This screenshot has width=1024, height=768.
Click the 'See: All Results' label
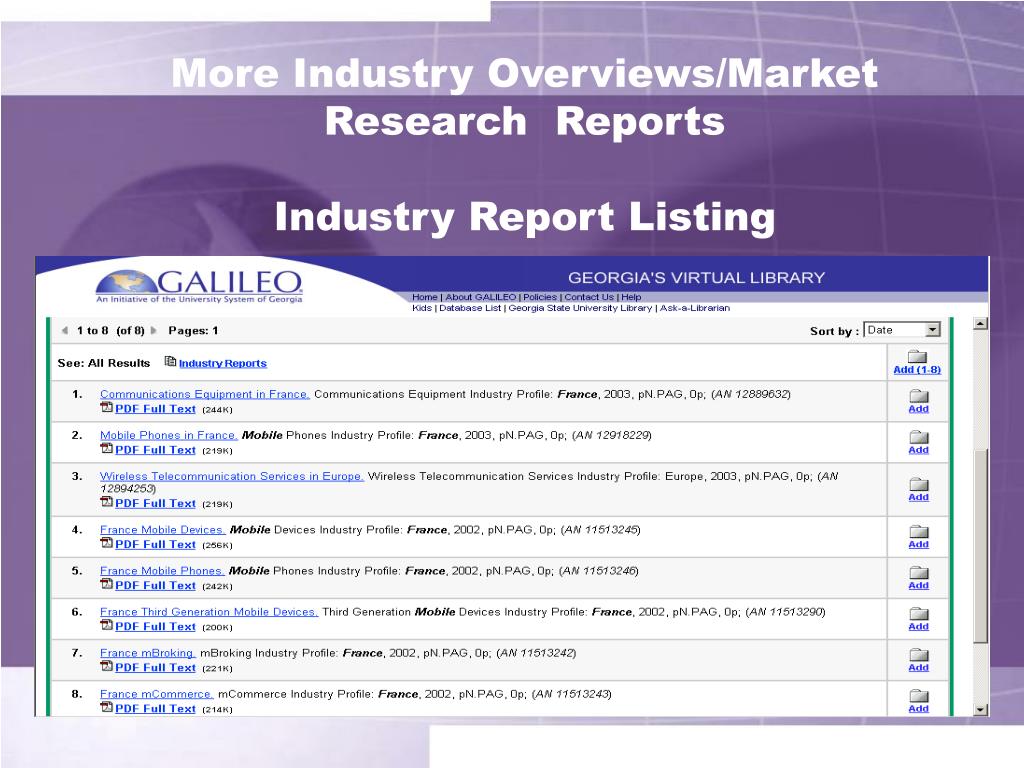(104, 363)
